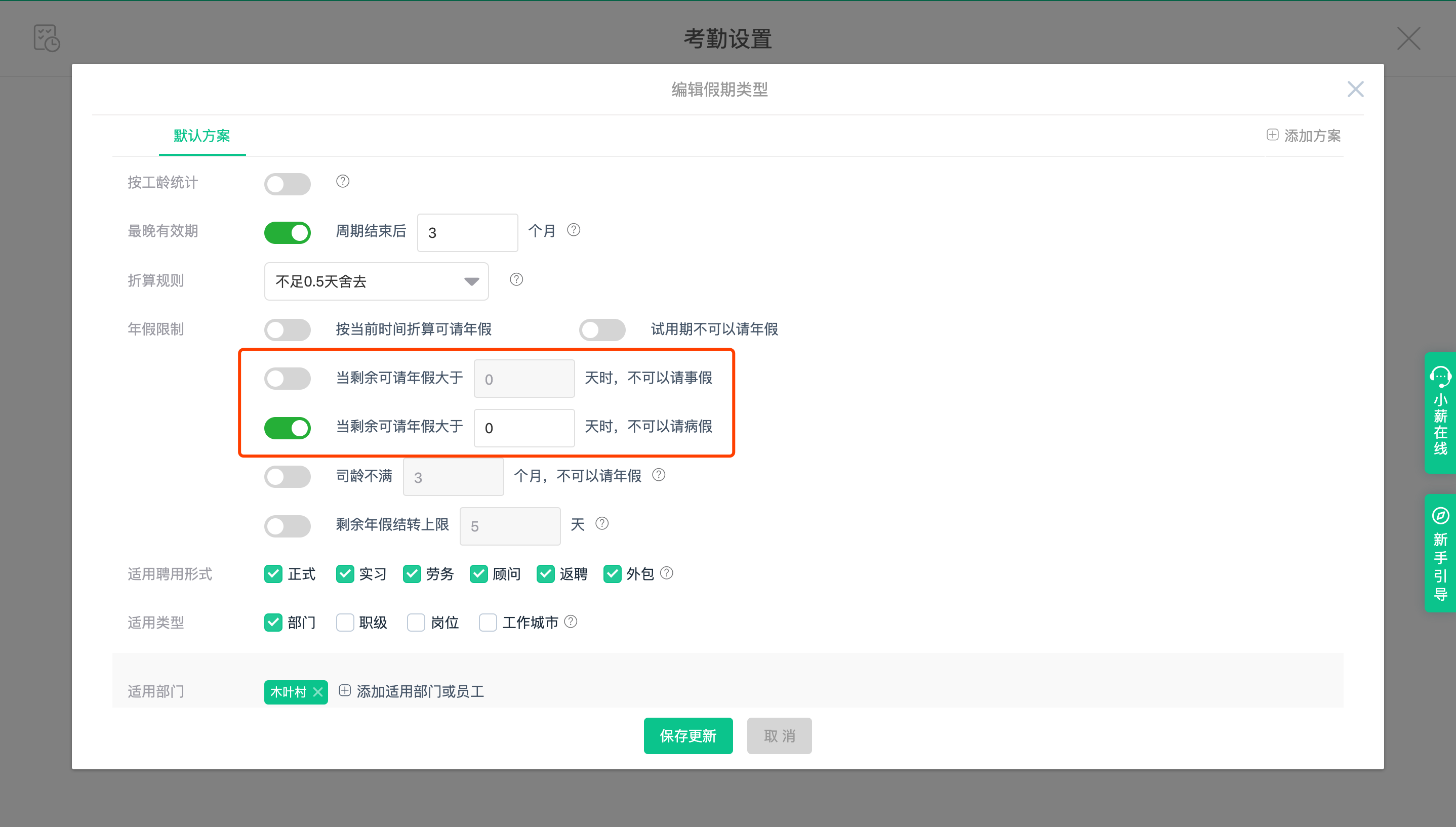Disable 最晚有效期 switch
The width and height of the screenshot is (1456, 827).
click(x=288, y=233)
